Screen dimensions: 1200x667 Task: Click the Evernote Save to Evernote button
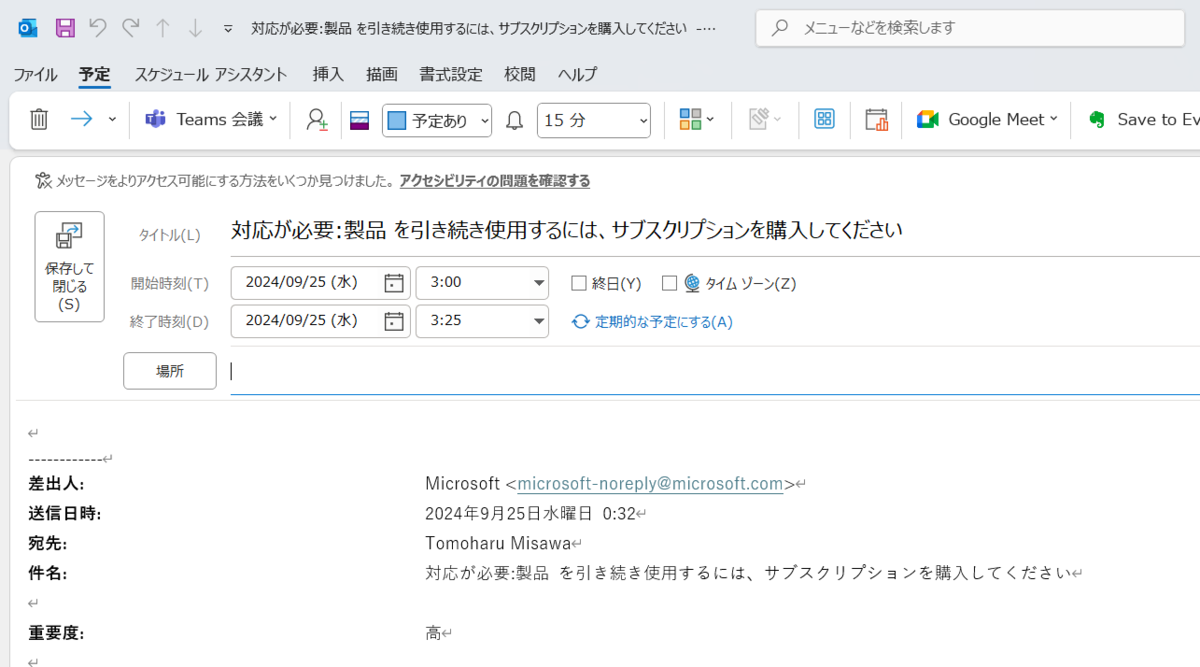1144,119
